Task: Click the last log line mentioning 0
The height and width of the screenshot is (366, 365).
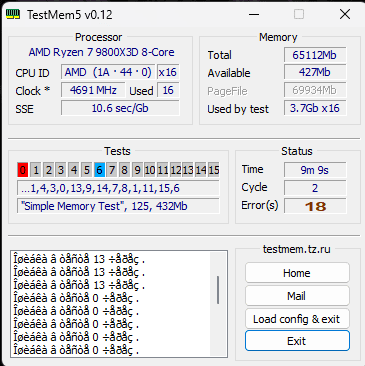Action: pos(76,350)
